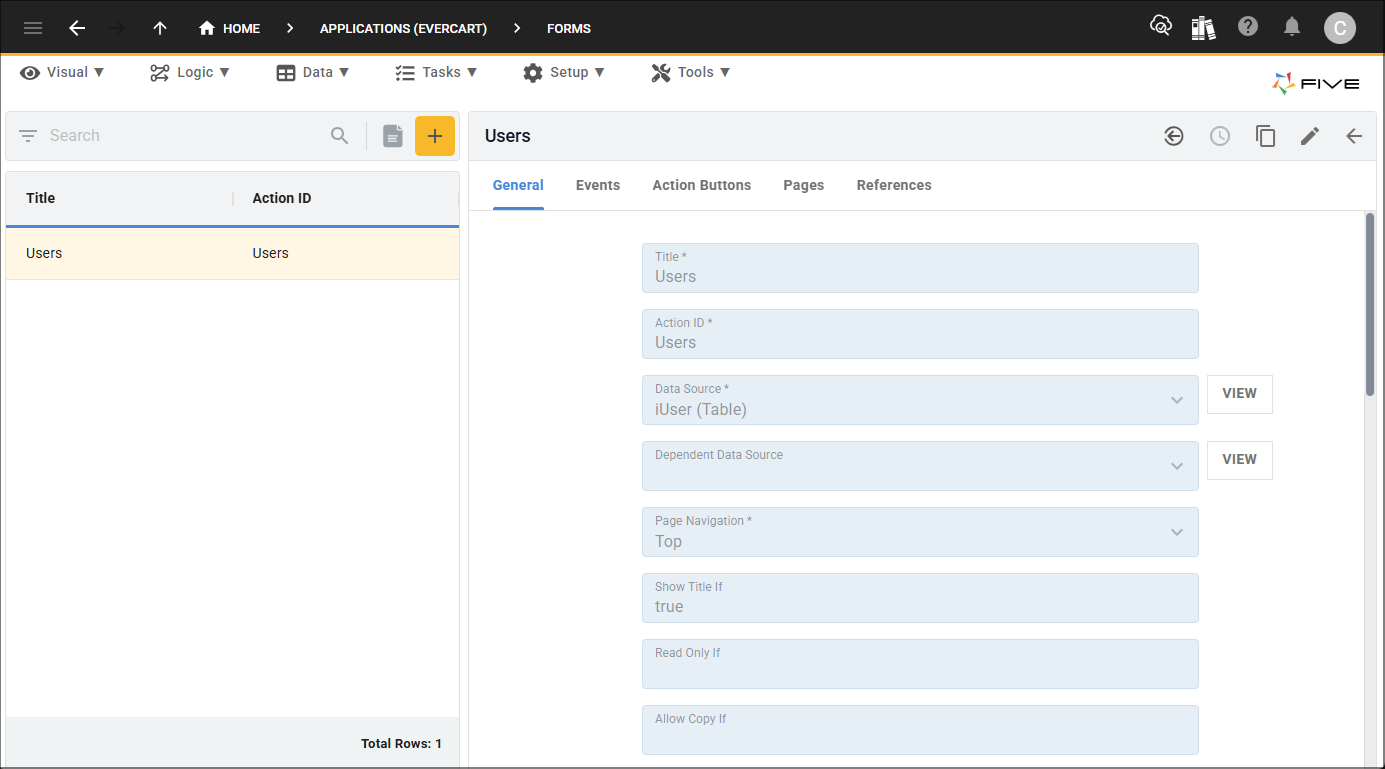Expand the Dependent Data Source dropdown
Screen dimensions: 1385x769
[1177, 466]
